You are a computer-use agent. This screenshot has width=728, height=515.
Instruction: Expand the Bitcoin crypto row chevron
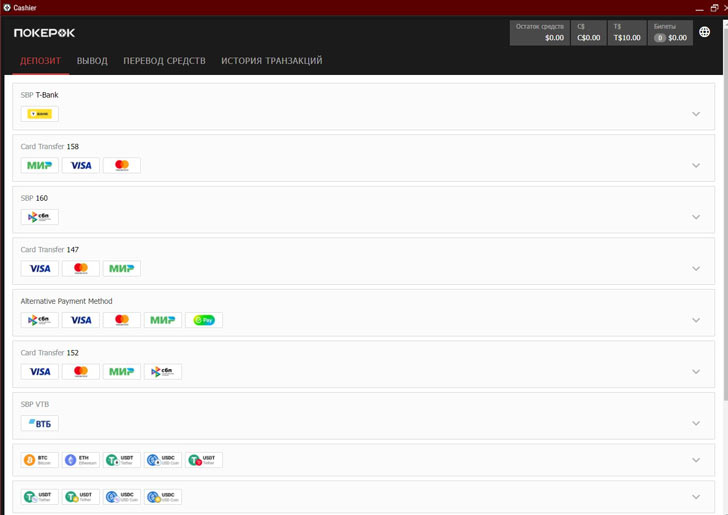click(696, 460)
